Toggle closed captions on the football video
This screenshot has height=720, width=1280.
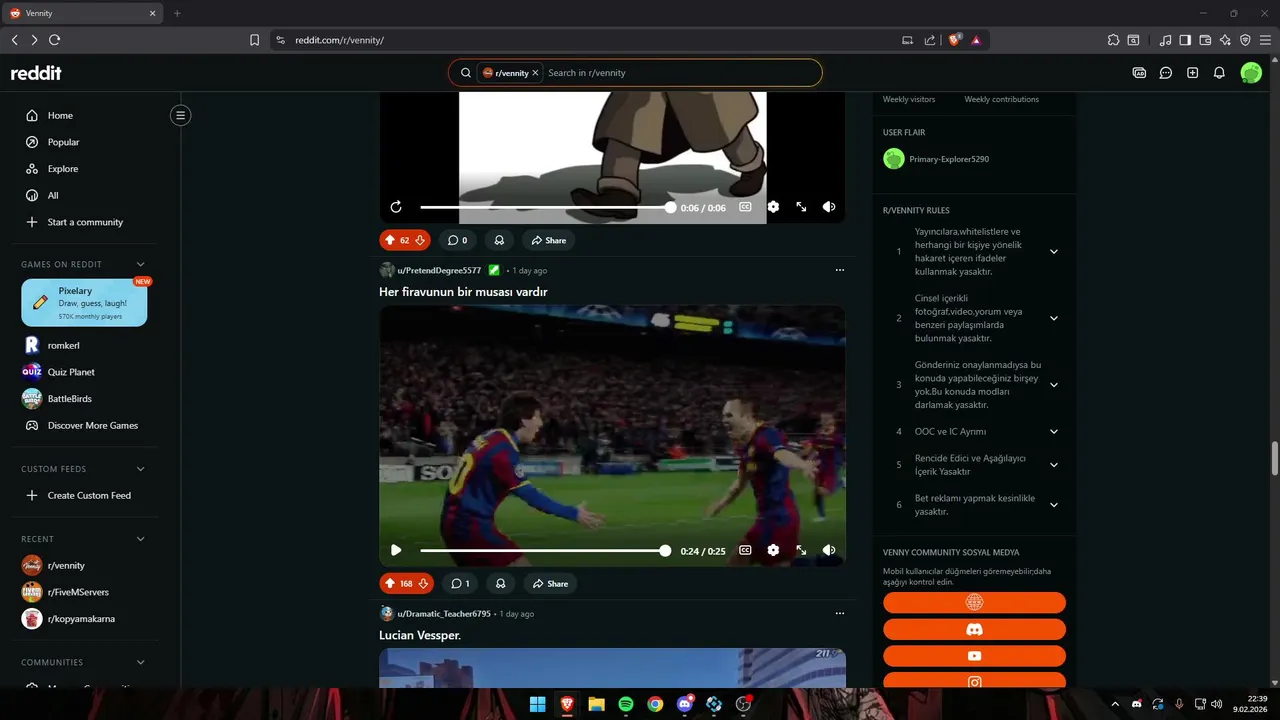click(x=745, y=550)
